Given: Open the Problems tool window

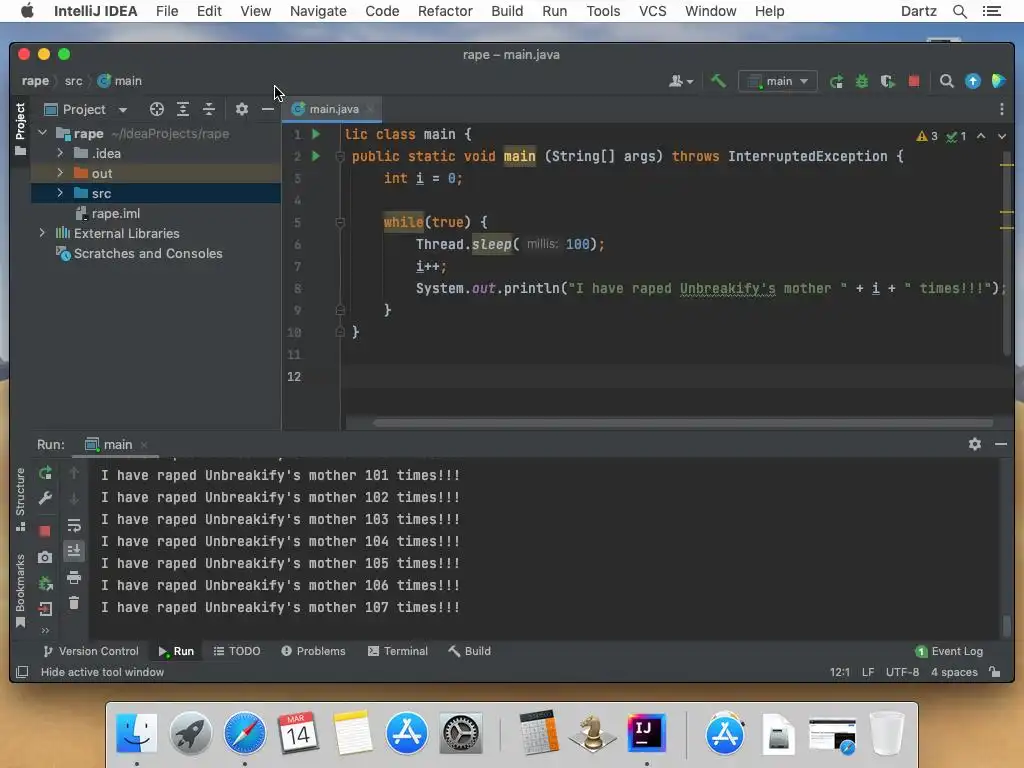Looking at the screenshot, I should [313, 651].
